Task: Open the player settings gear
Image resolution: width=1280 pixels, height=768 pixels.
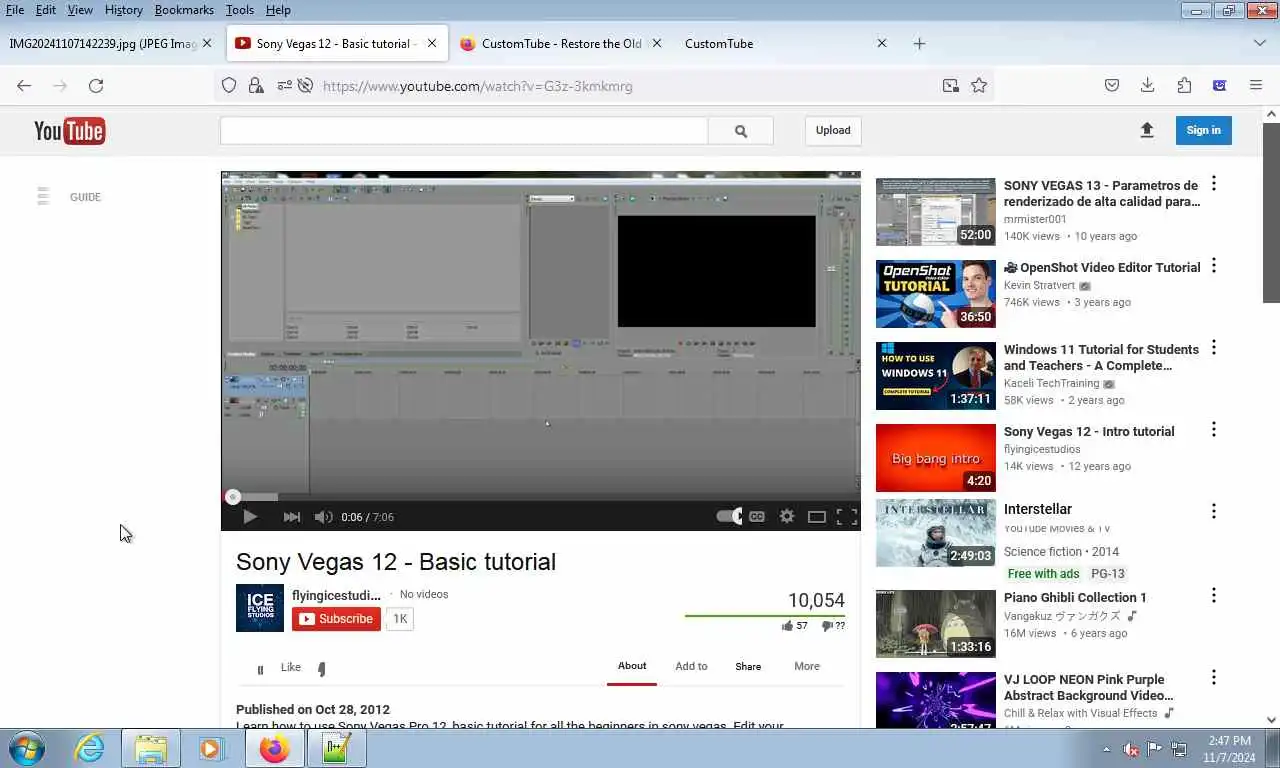Action: (x=787, y=517)
